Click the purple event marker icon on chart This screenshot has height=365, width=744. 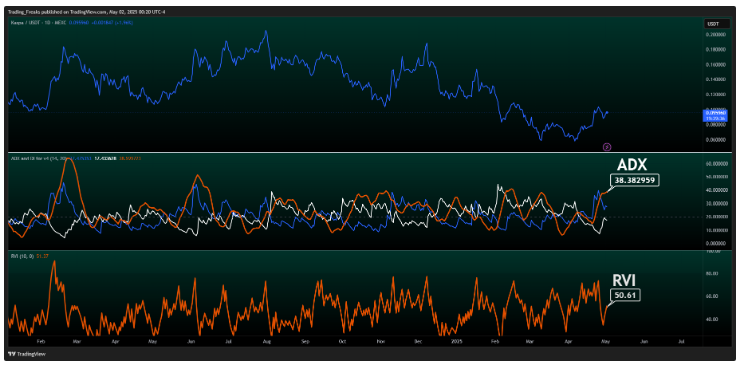(x=607, y=147)
